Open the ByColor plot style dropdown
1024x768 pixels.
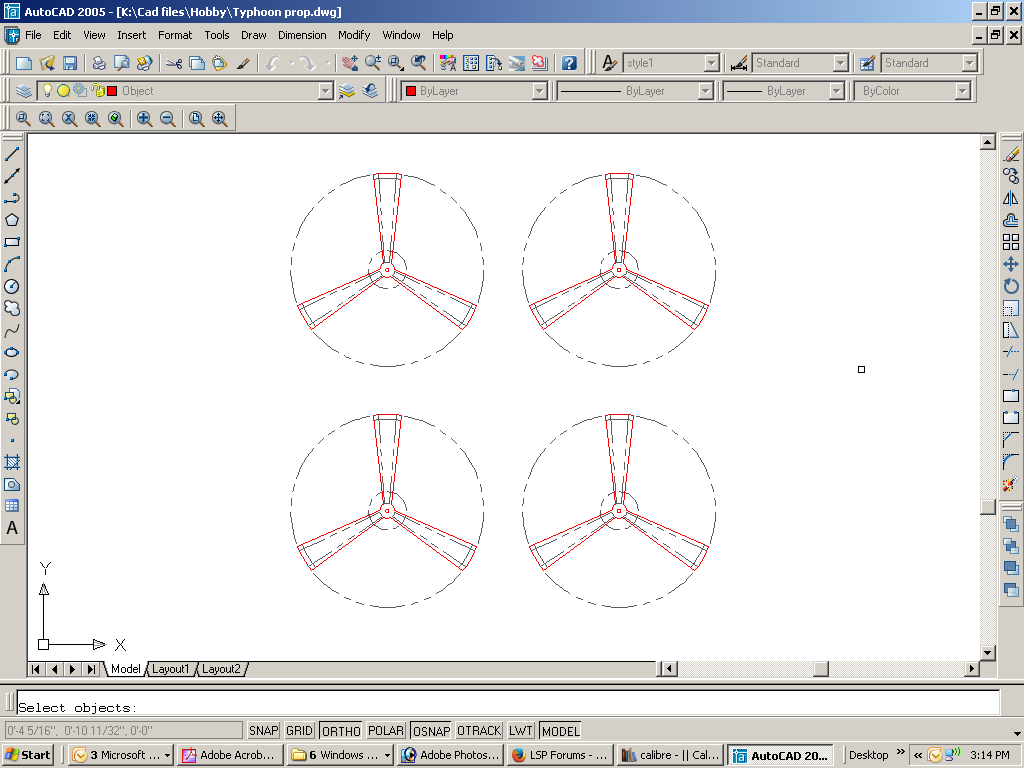click(962, 91)
